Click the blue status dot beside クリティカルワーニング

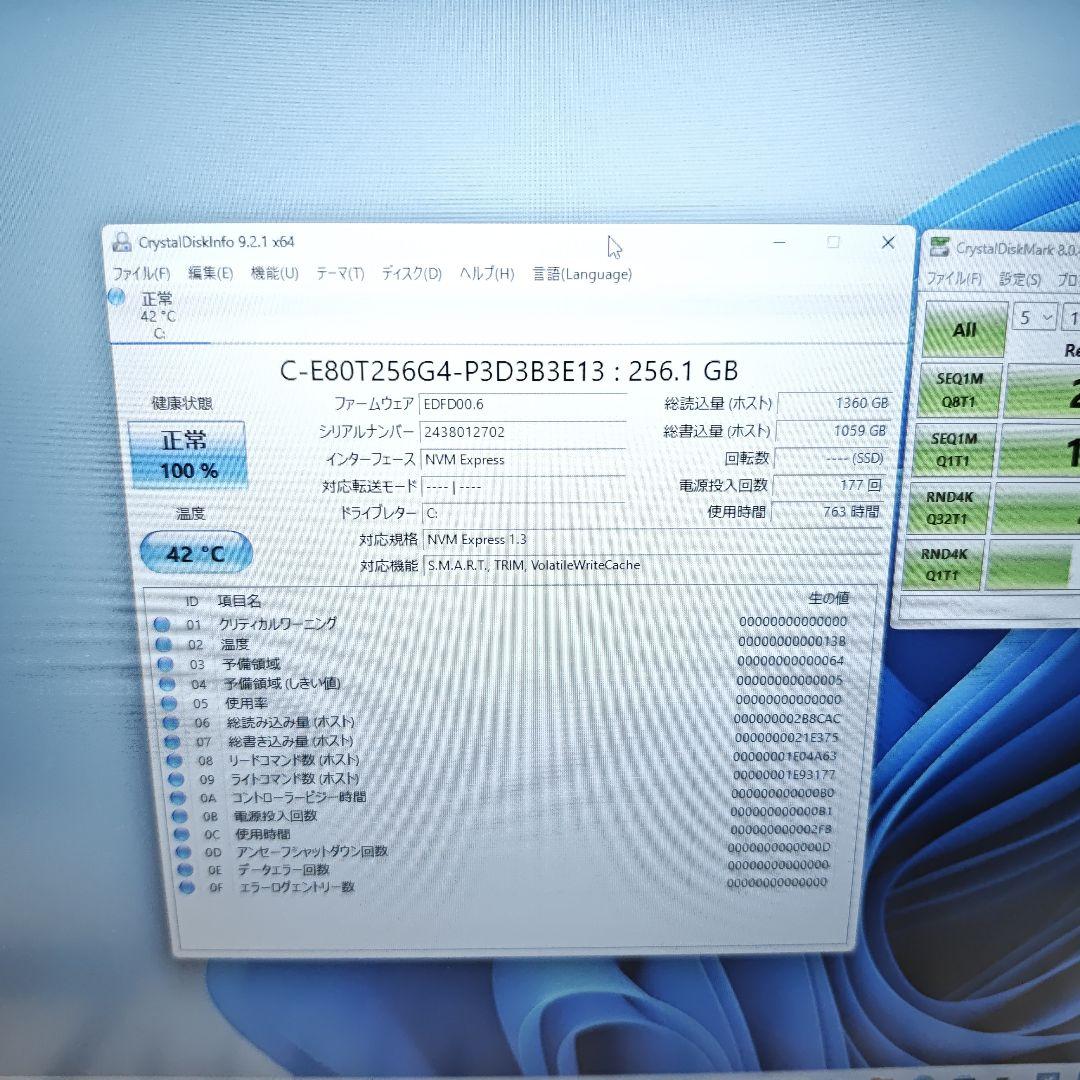[163, 624]
